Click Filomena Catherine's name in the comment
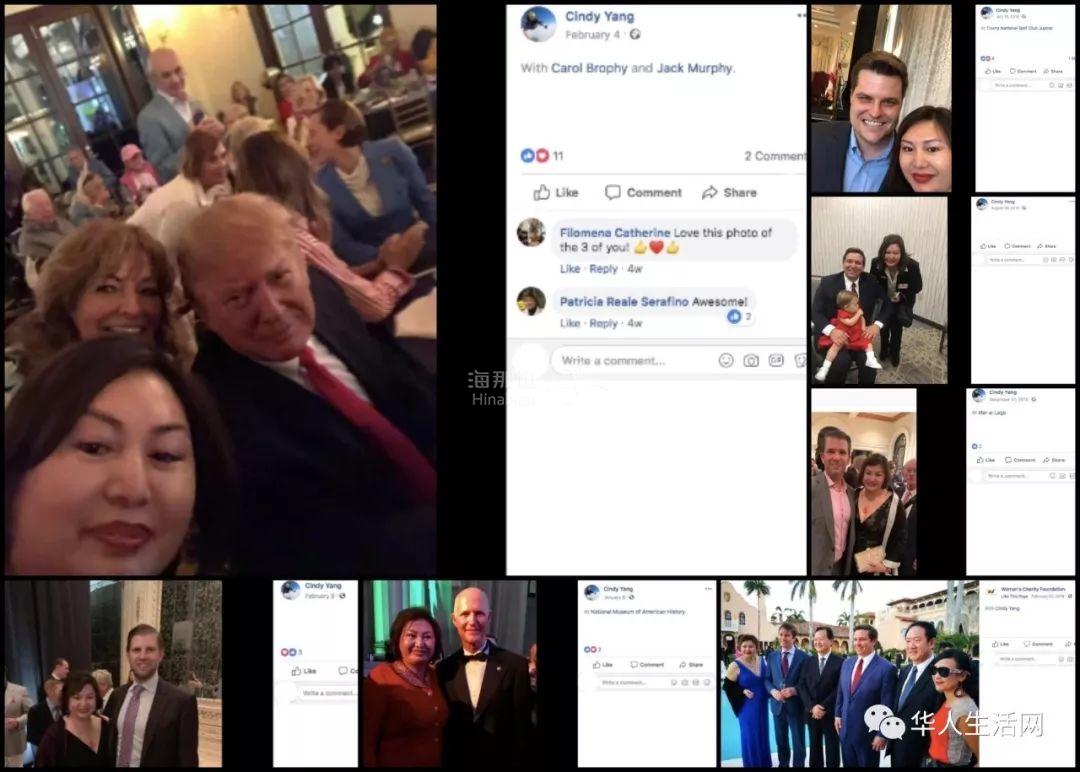The height and width of the screenshot is (772, 1080). tap(614, 233)
